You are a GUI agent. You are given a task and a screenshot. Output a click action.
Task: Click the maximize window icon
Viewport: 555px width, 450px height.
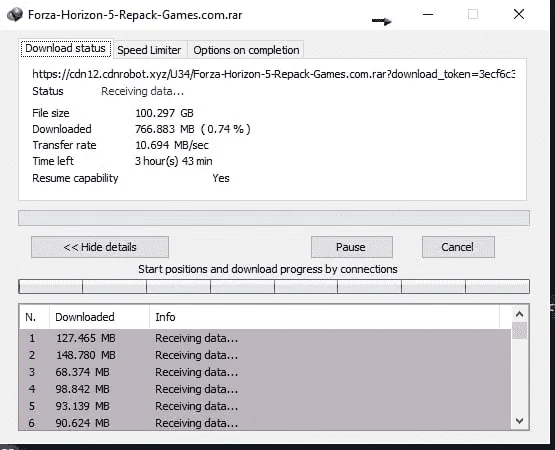pos(473,14)
